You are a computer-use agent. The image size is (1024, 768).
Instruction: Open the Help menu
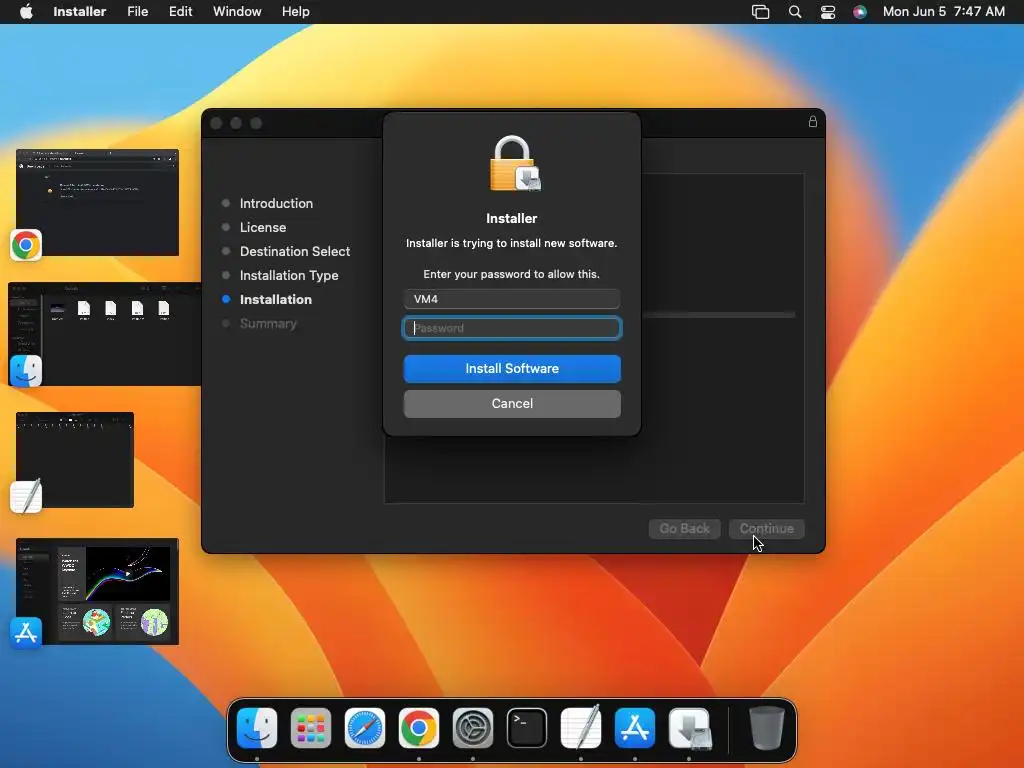(x=295, y=11)
